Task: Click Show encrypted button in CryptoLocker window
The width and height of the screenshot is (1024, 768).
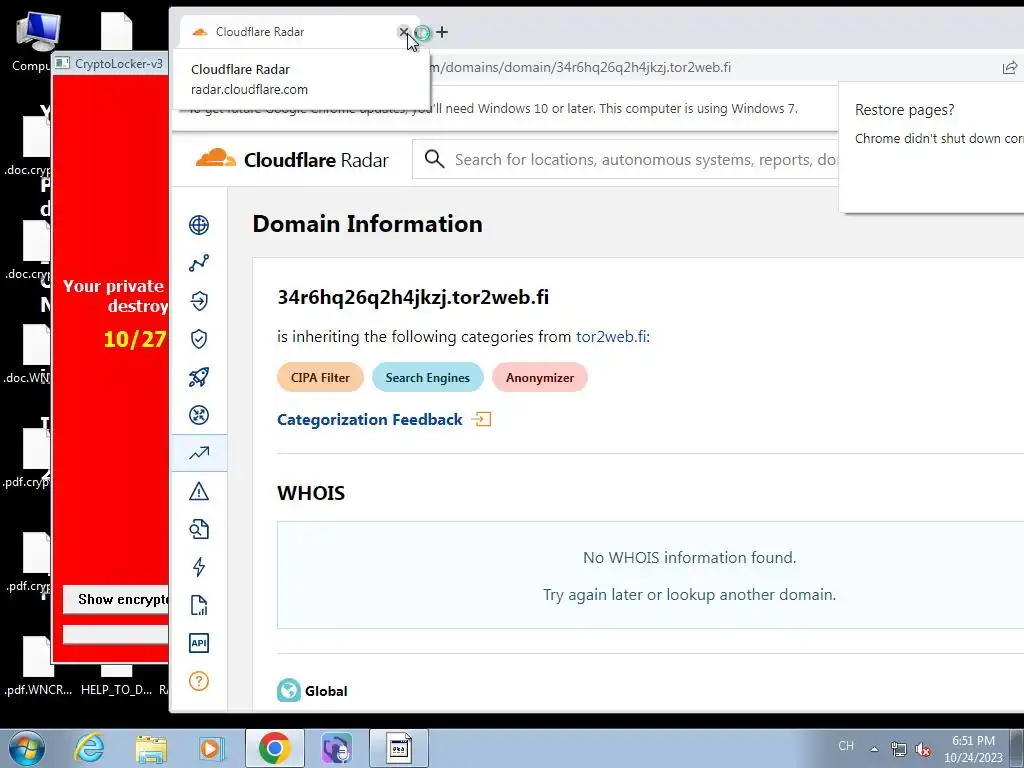Action: pyautogui.click(x=116, y=600)
